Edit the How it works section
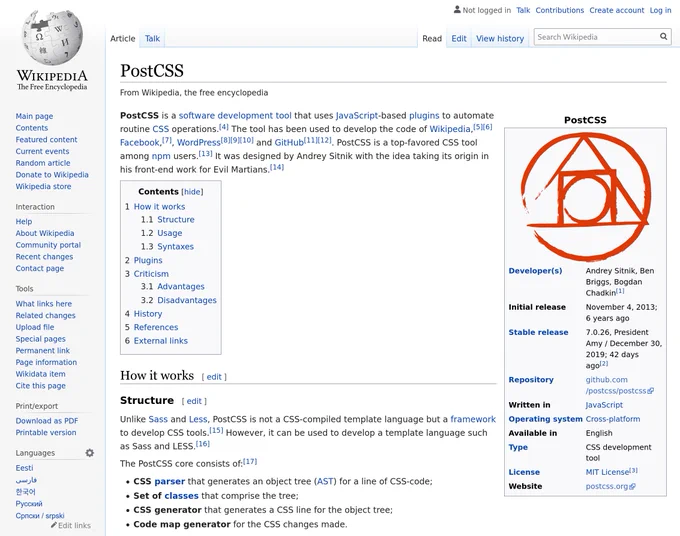Screen dimensions: 680x536 click(x=214, y=377)
